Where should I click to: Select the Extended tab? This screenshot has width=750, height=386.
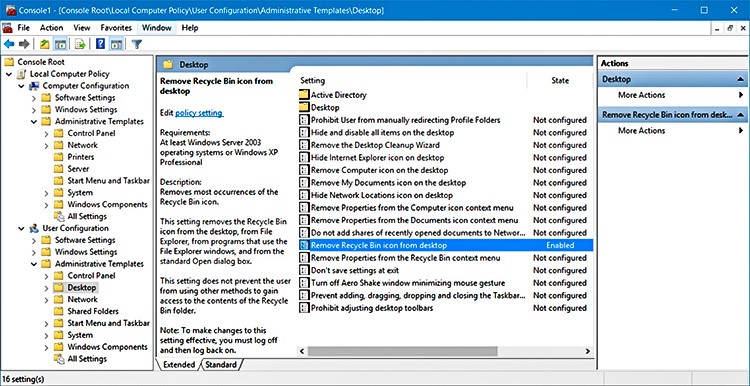(179, 365)
